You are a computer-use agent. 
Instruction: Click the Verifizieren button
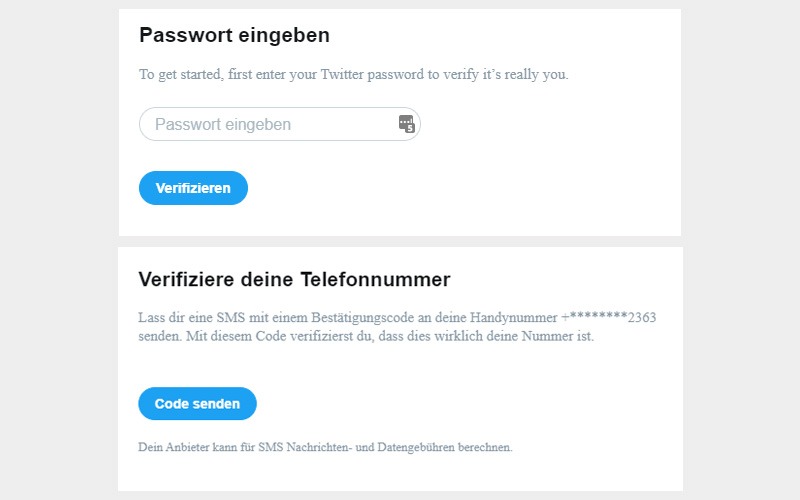193,188
